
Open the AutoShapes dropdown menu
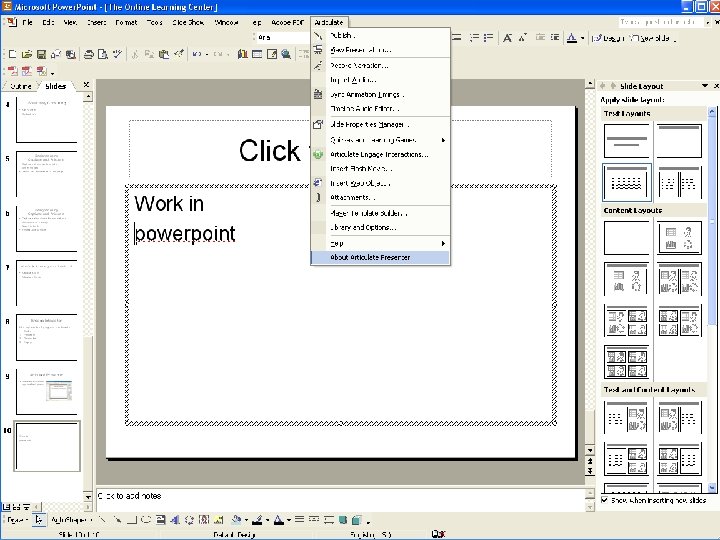[71, 520]
